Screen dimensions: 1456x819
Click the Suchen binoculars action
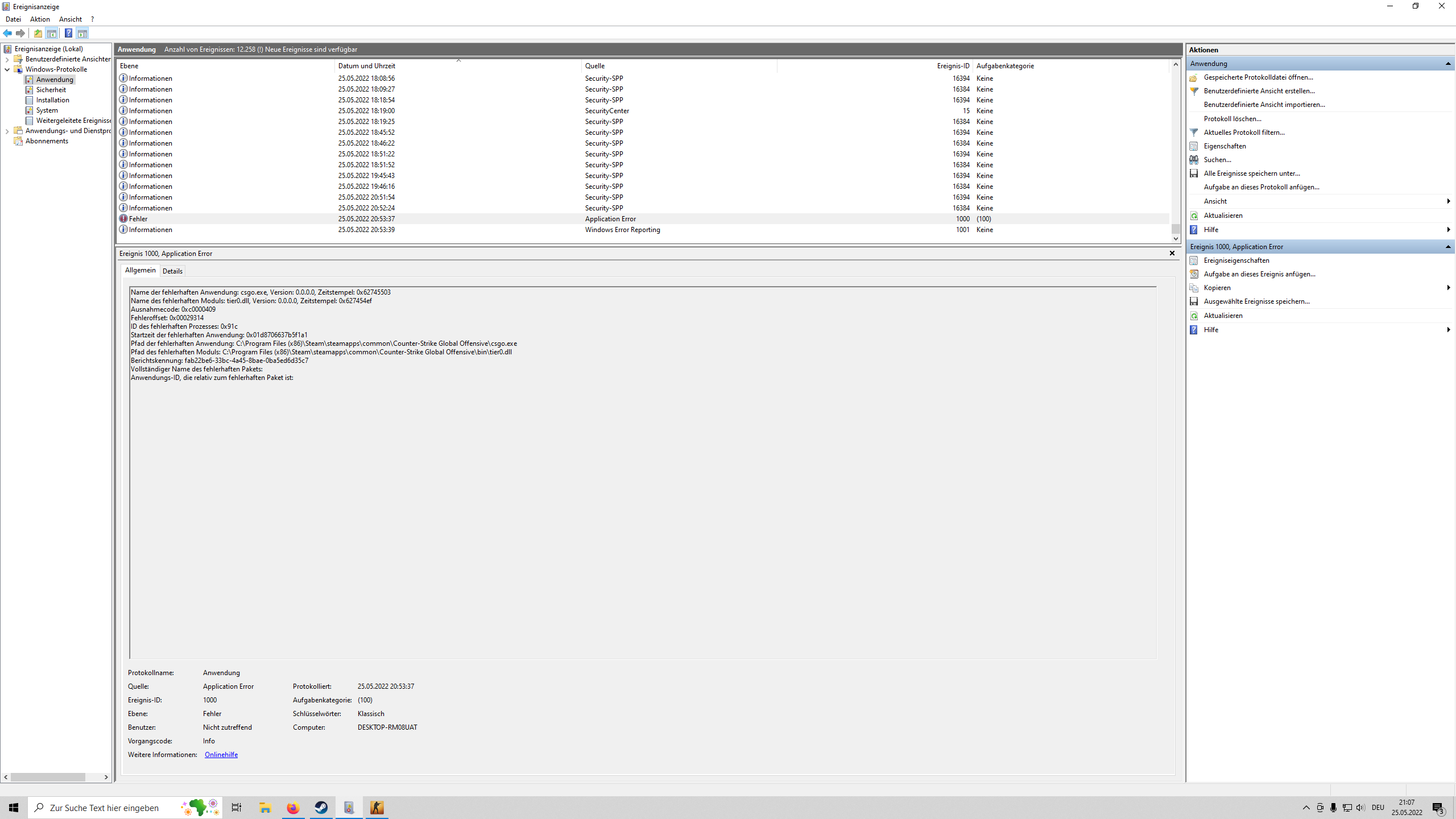pyautogui.click(x=1217, y=160)
